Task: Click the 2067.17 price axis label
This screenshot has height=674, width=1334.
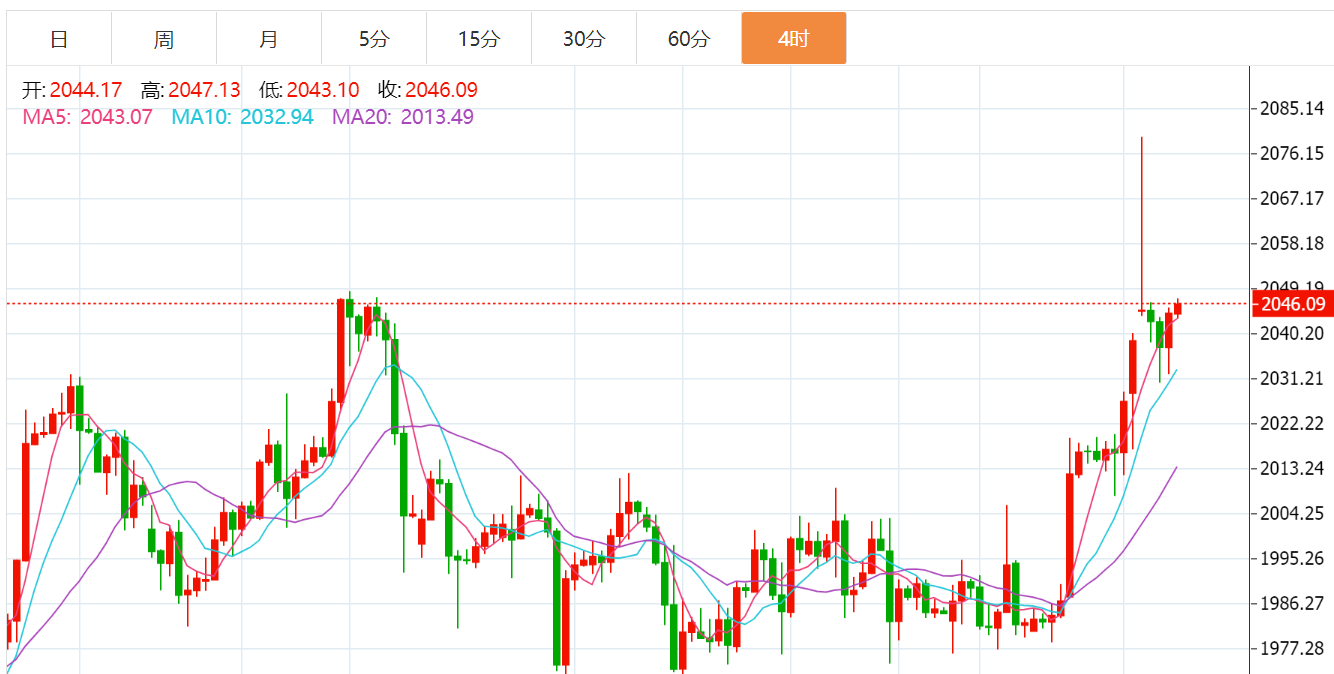Action: click(1292, 198)
